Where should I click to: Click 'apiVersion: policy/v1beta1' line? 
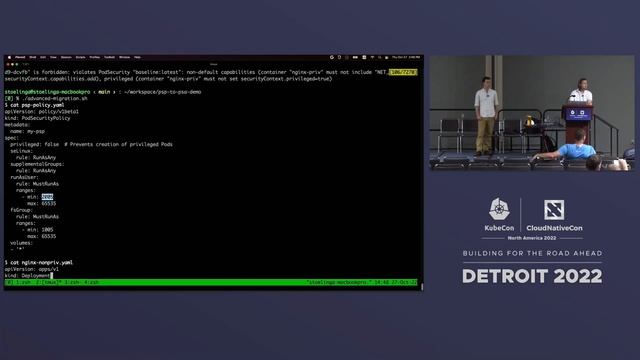point(42,111)
